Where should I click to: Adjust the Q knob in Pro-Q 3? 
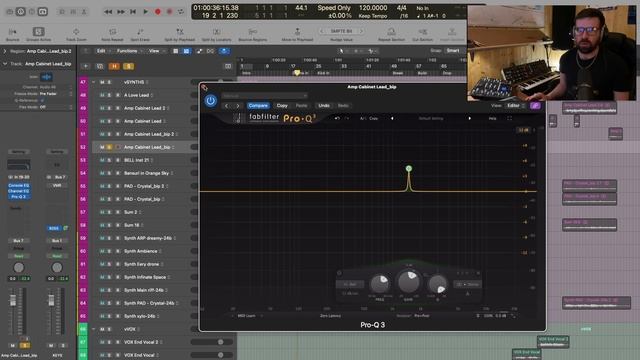click(x=437, y=284)
